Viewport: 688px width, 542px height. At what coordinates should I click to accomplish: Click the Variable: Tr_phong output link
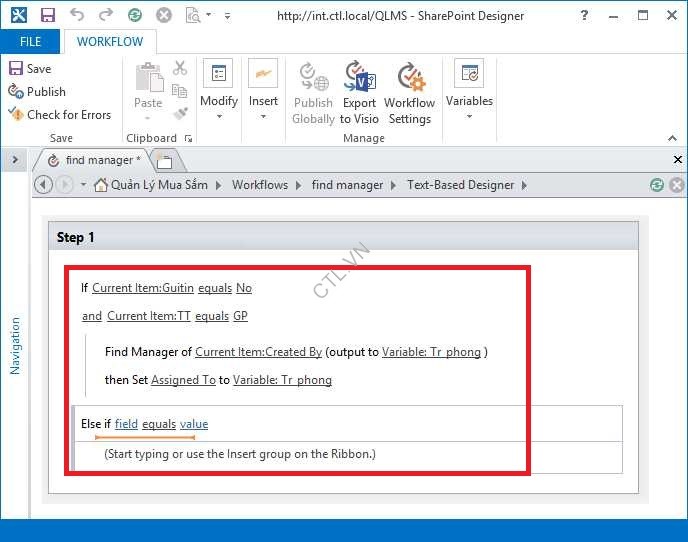pos(432,352)
